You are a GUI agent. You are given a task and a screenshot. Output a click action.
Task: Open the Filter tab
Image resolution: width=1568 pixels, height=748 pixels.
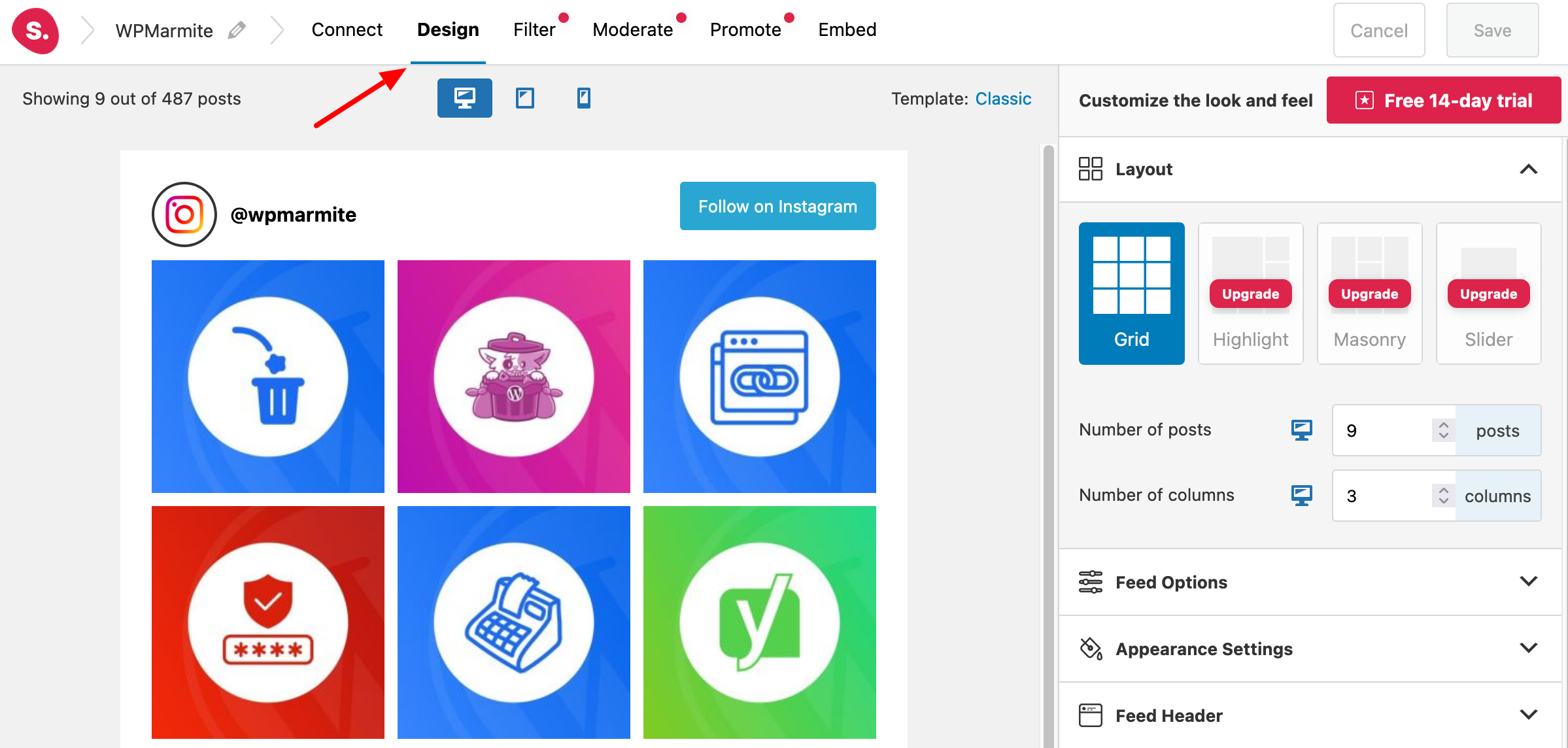534,30
